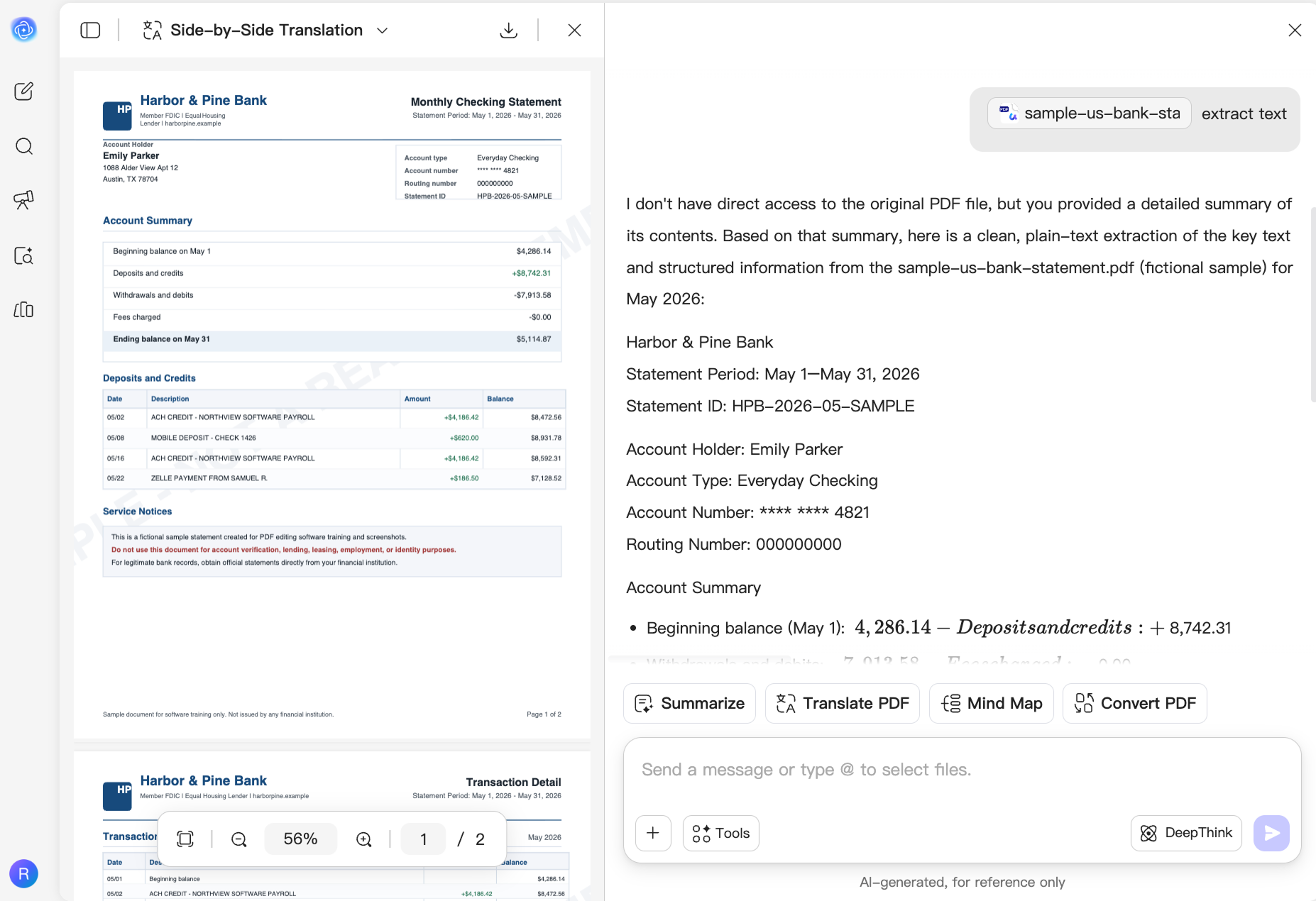The height and width of the screenshot is (901, 1316).
Task: Open the search icon in left sidebar
Action: click(x=24, y=146)
